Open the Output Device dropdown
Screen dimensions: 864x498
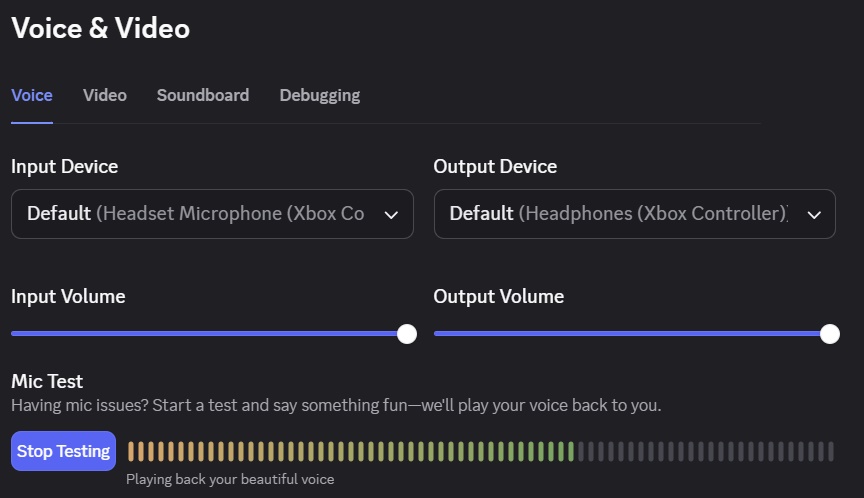[622, 214]
